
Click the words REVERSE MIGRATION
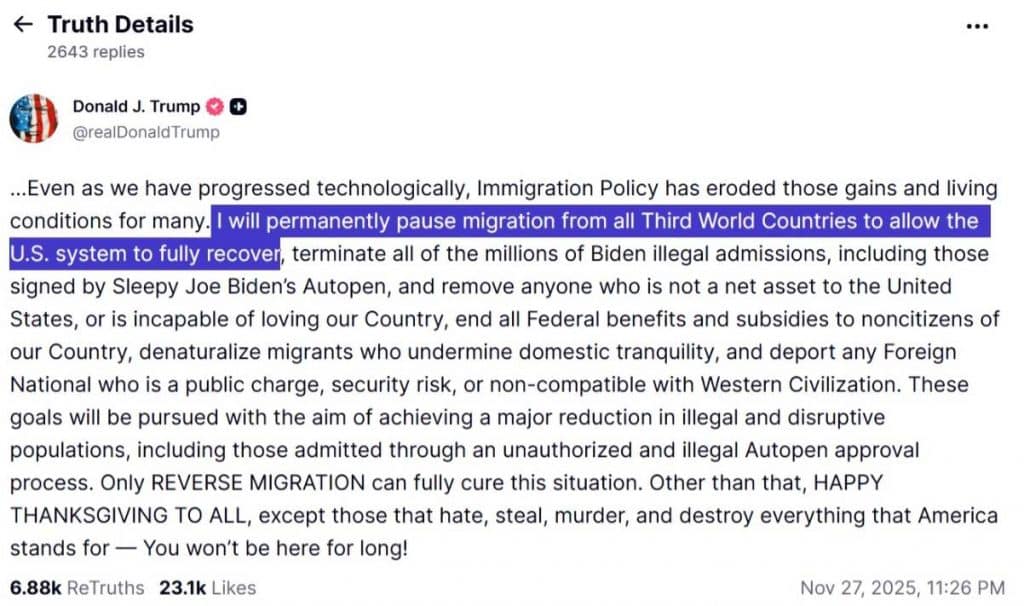click(258, 482)
